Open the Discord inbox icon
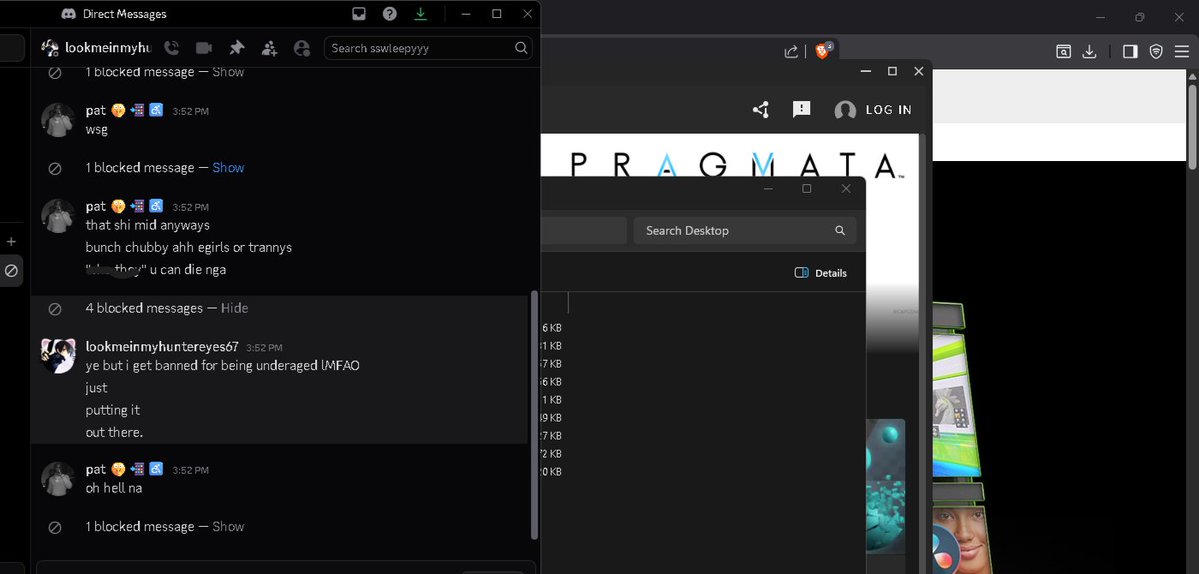Viewport: 1199px width, 574px height. click(x=359, y=14)
